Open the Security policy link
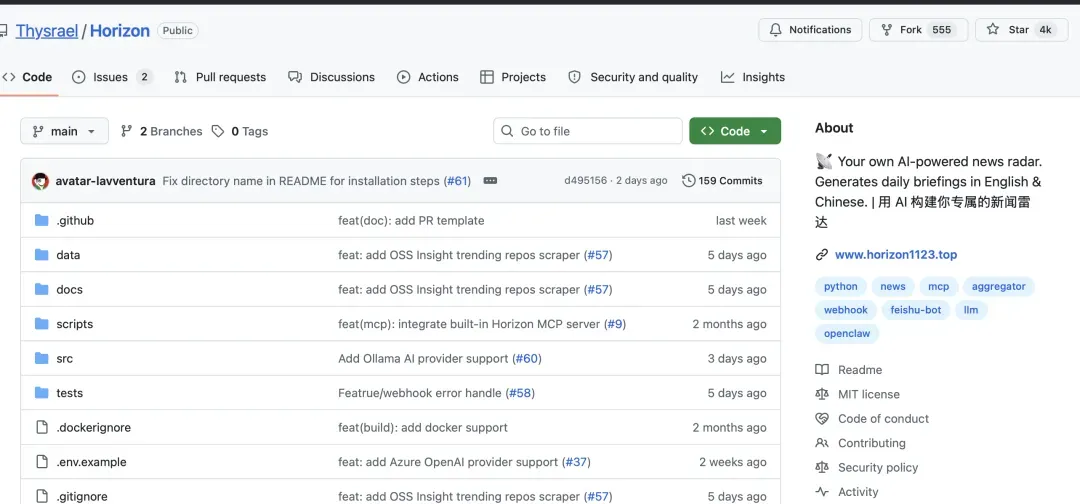This screenshot has width=1080, height=504. [x=878, y=468]
